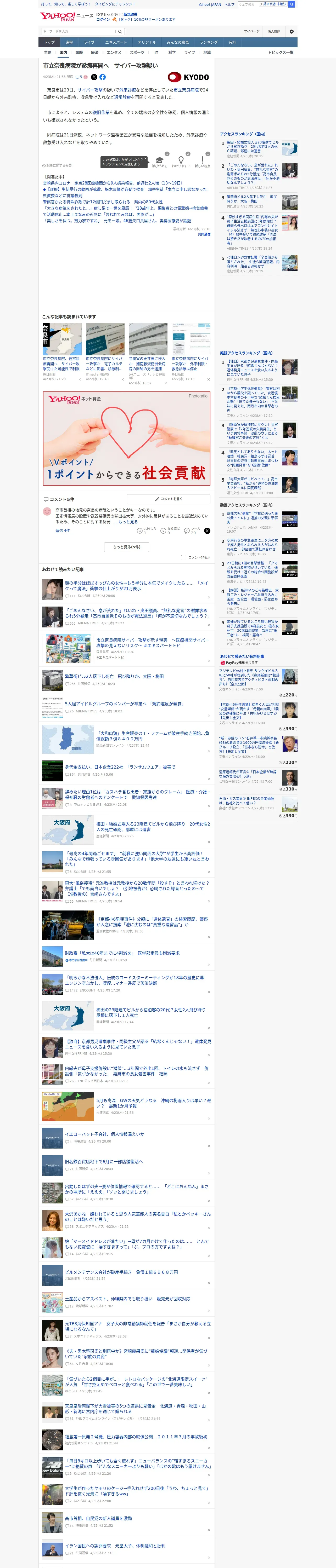This screenshot has height=1568, width=336.
Task: Share the article on Facebook
Action: coord(102,77)
